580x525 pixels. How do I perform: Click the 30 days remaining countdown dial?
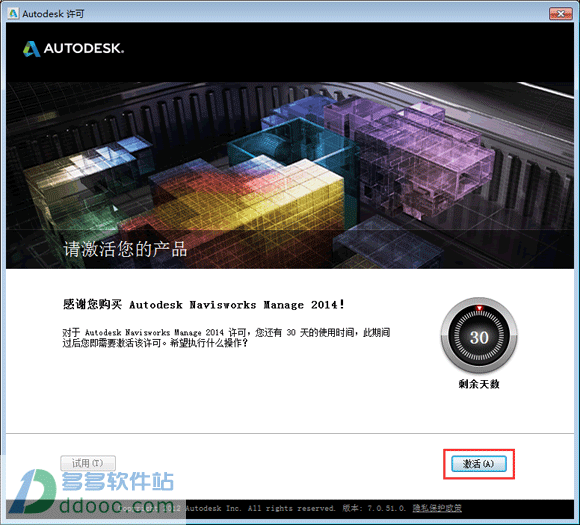pos(479,336)
